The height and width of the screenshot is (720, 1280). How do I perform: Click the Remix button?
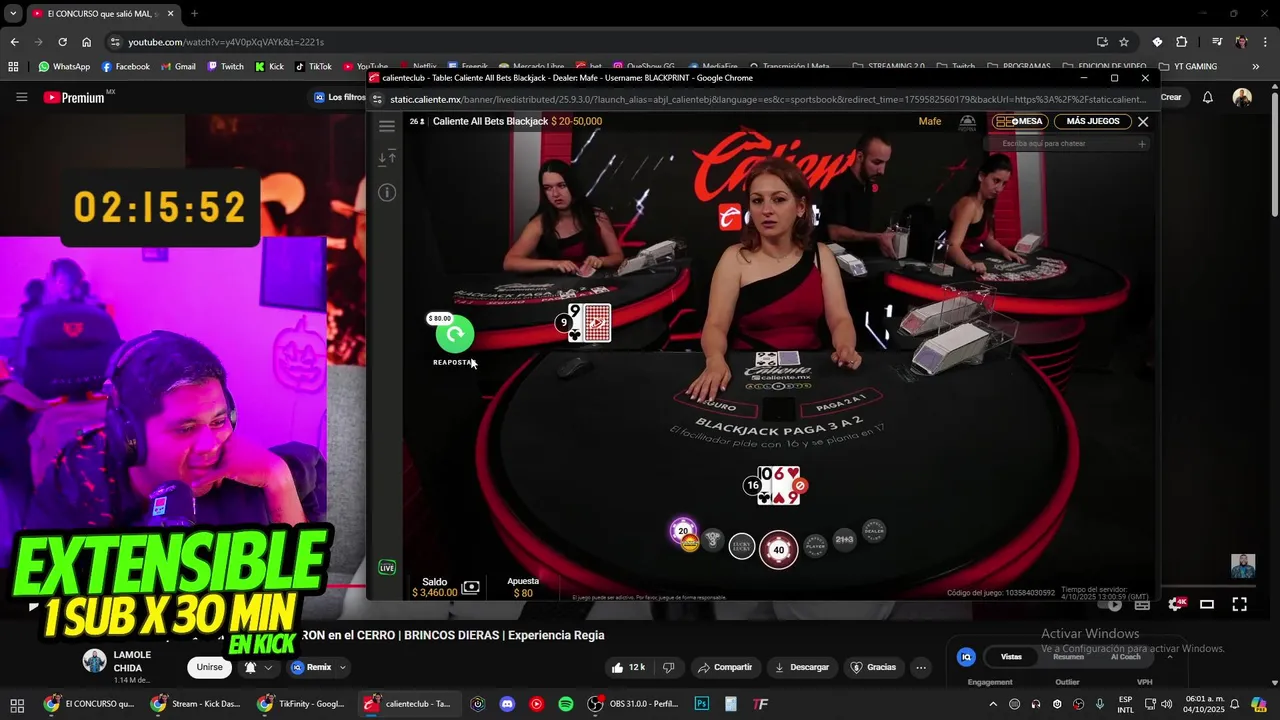pos(311,667)
